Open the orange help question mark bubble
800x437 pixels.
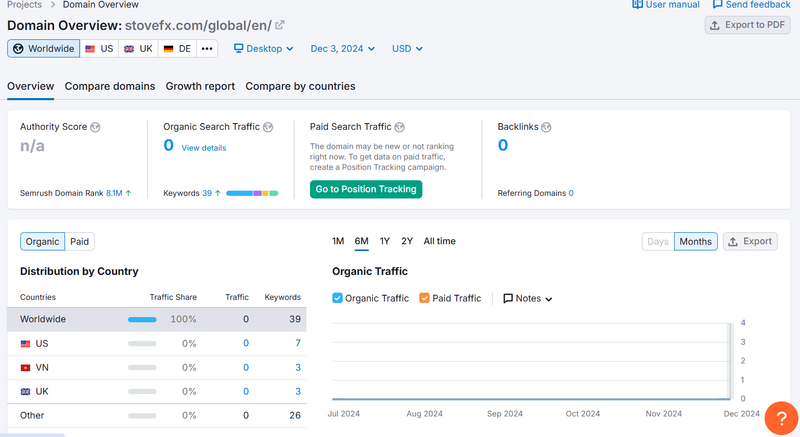coord(781,418)
